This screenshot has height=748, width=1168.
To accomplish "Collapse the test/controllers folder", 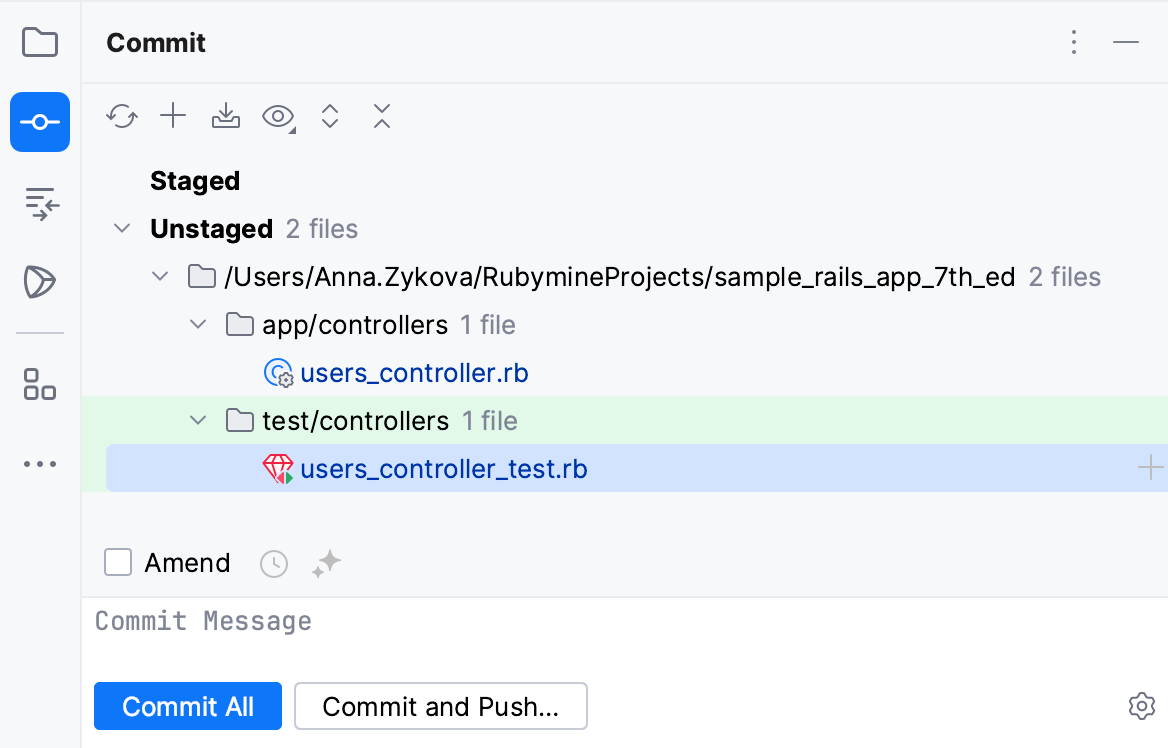I will 198,421.
